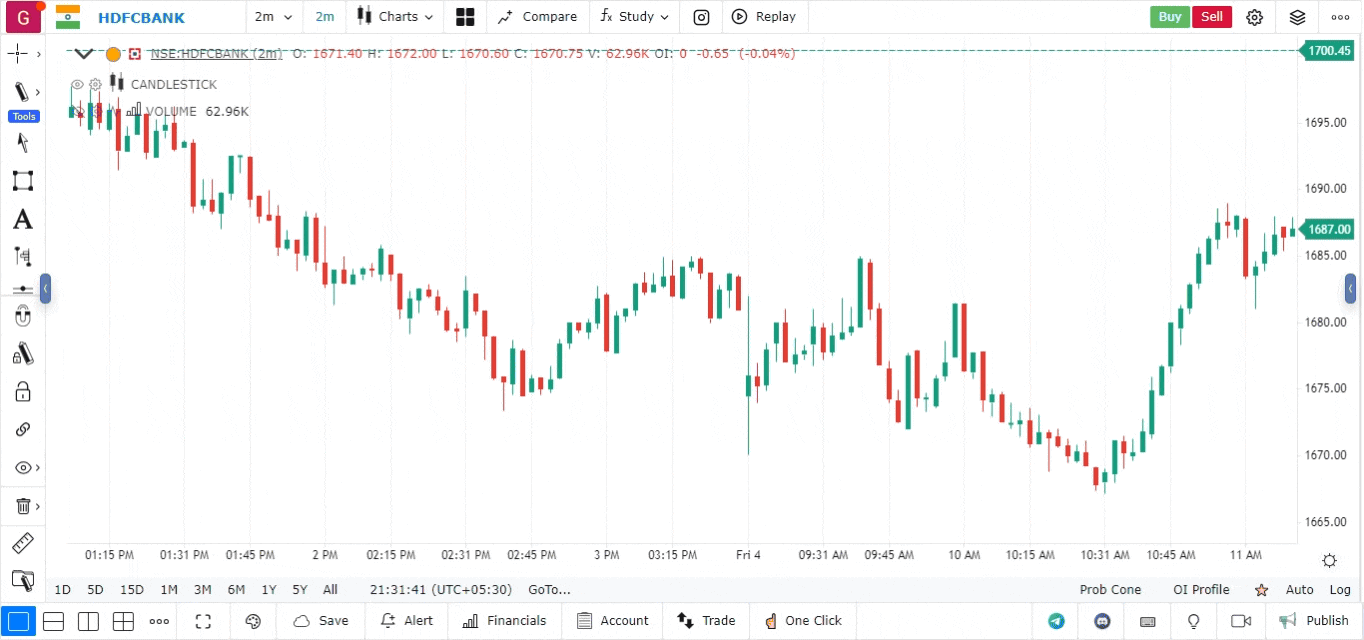Expand the Charts type dropdown
This screenshot has width=1364, height=640.
pos(397,17)
